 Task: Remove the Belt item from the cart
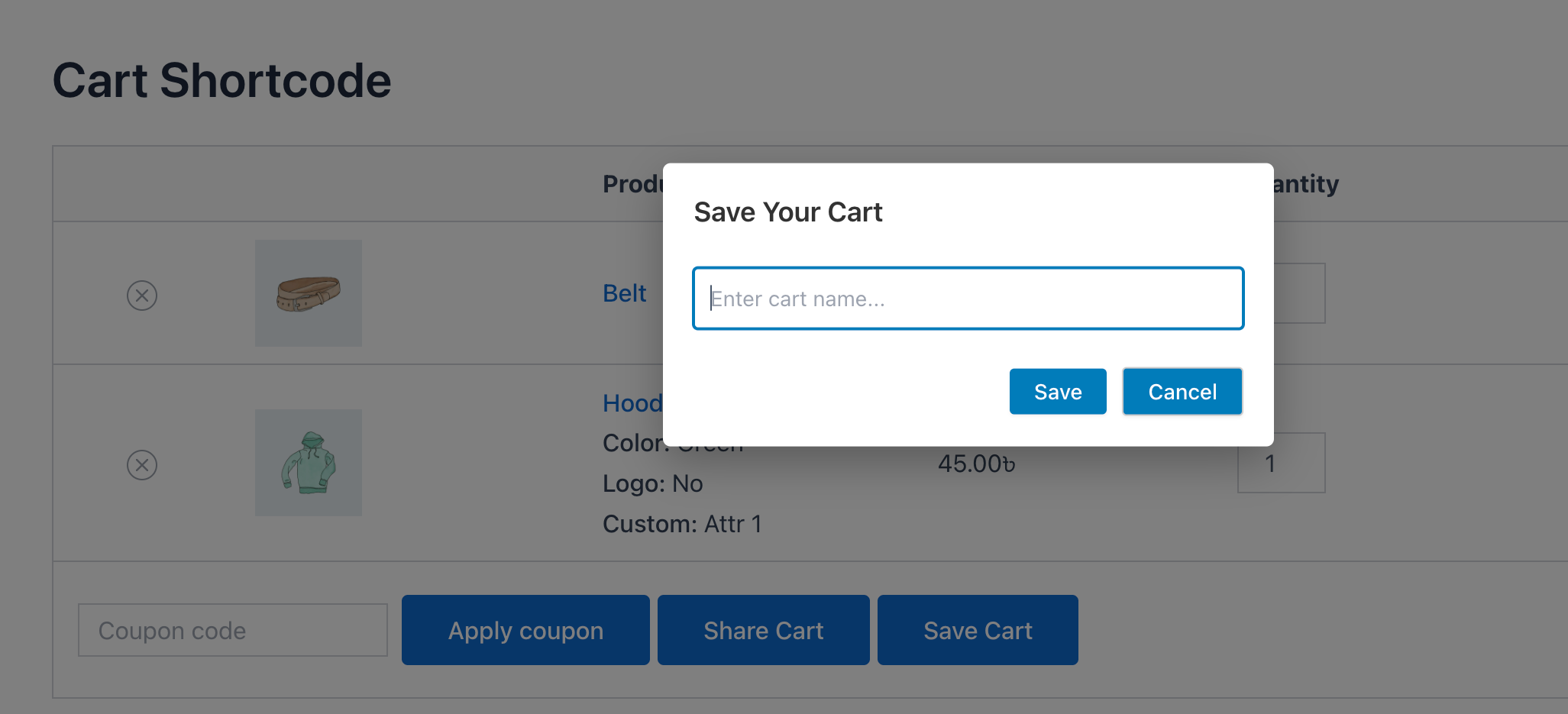(141, 296)
